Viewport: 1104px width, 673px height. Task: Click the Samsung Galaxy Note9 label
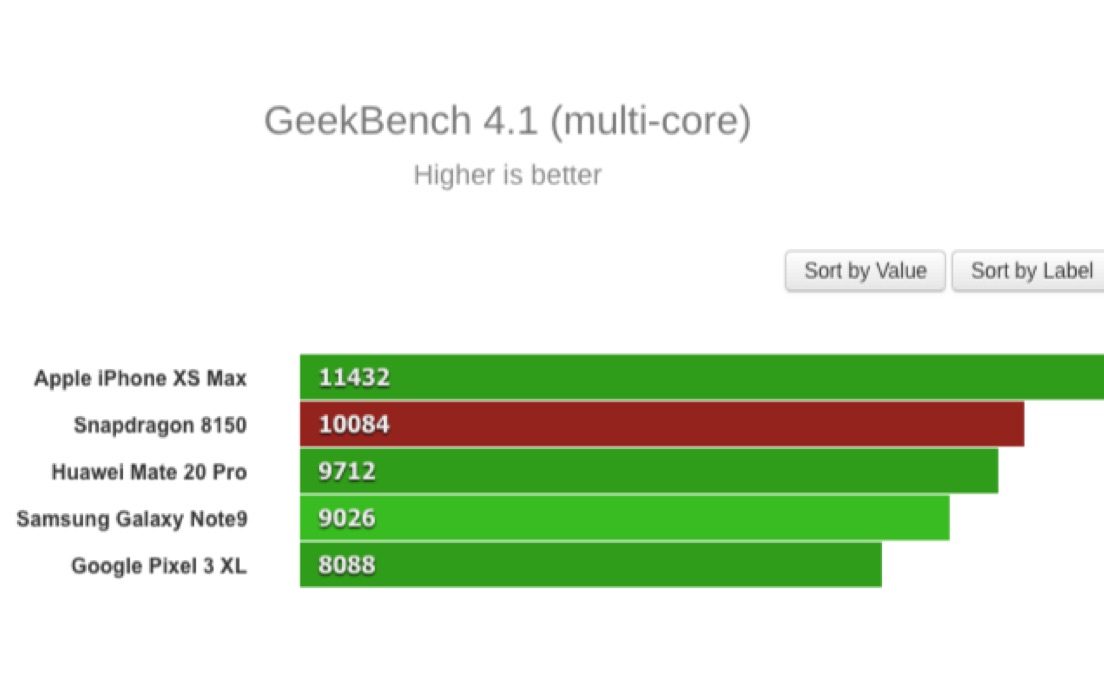[132, 519]
